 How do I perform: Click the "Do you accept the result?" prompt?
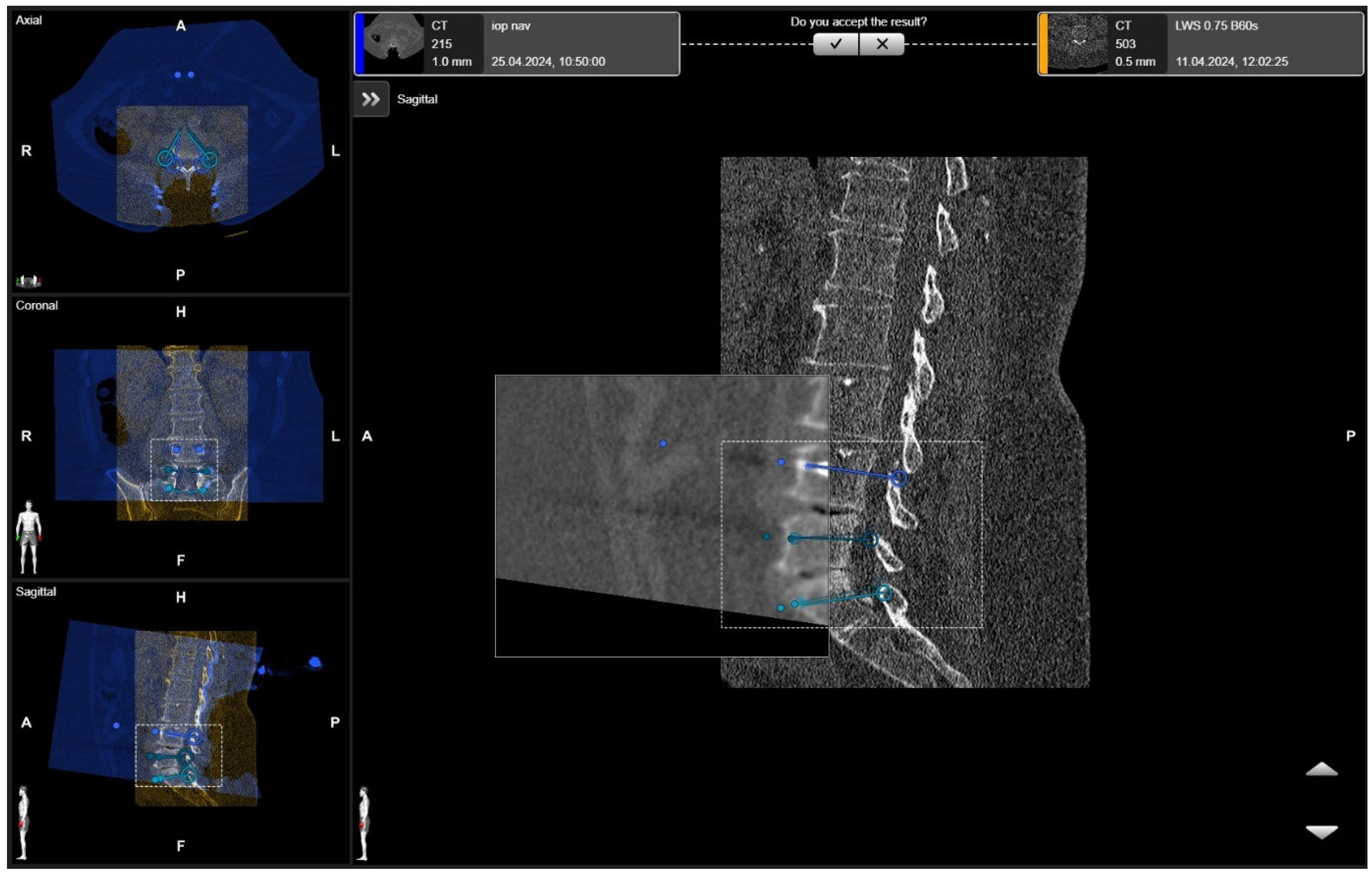pyautogui.click(x=858, y=22)
